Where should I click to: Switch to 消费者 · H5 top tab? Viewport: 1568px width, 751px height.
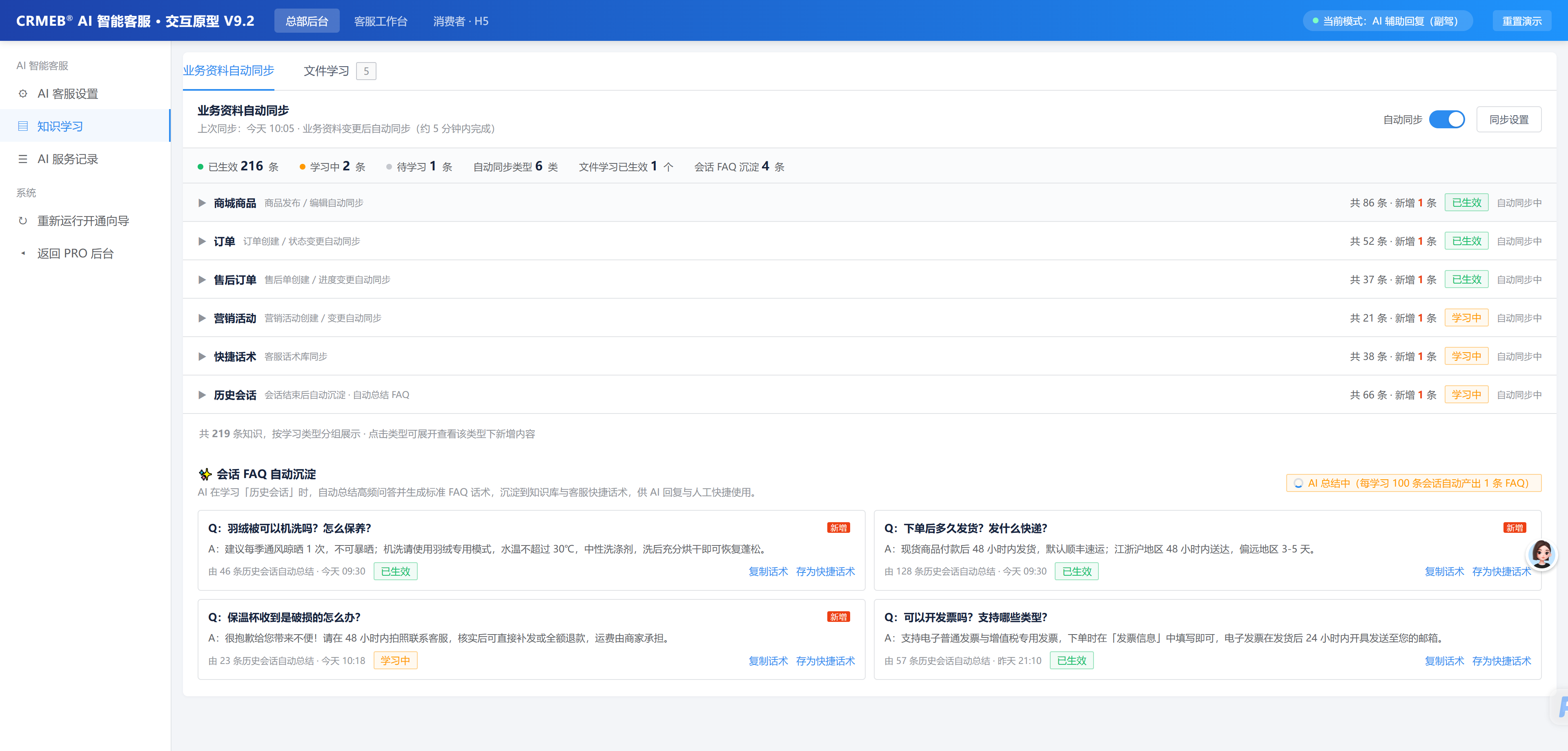click(461, 21)
